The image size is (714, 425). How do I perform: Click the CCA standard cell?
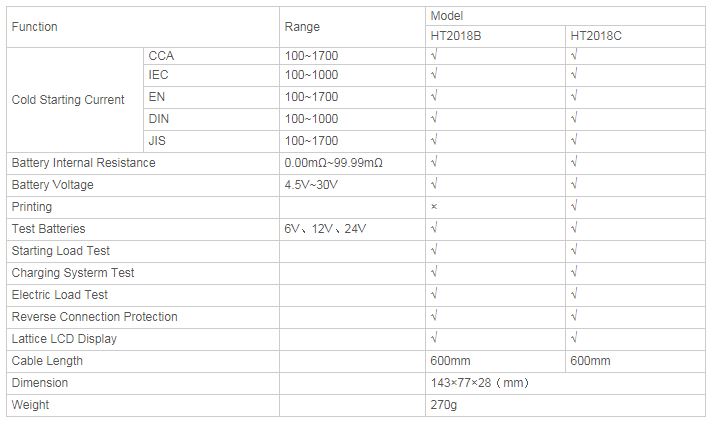[161, 56]
